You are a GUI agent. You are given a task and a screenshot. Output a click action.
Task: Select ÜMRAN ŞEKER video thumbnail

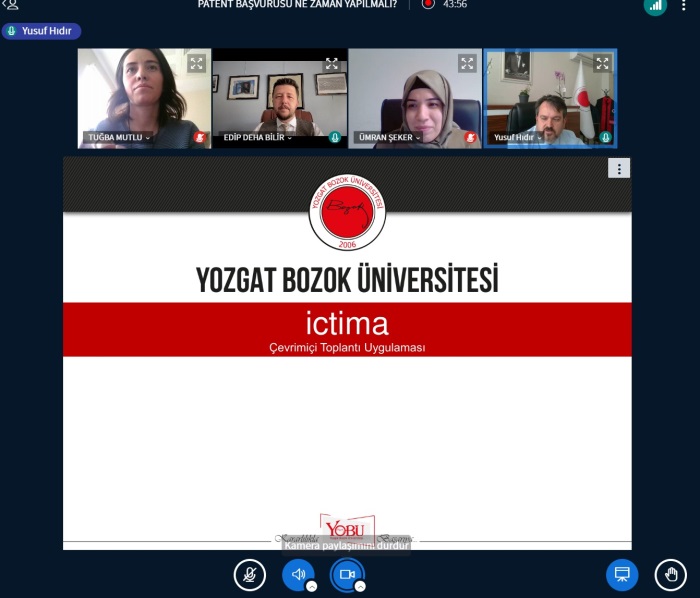coord(415,98)
